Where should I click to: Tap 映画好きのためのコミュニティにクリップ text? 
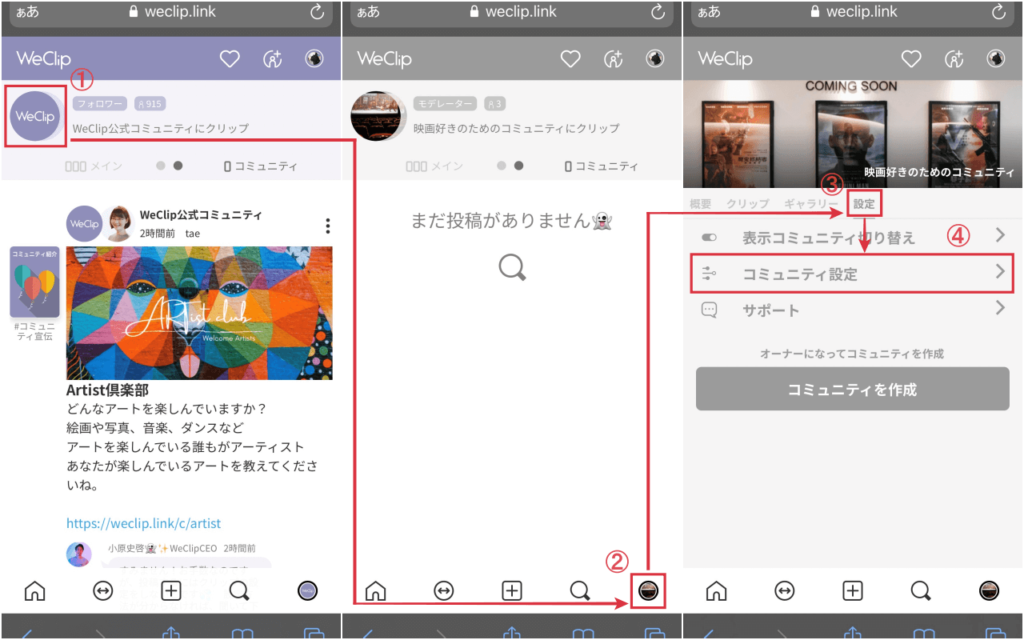(516, 128)
